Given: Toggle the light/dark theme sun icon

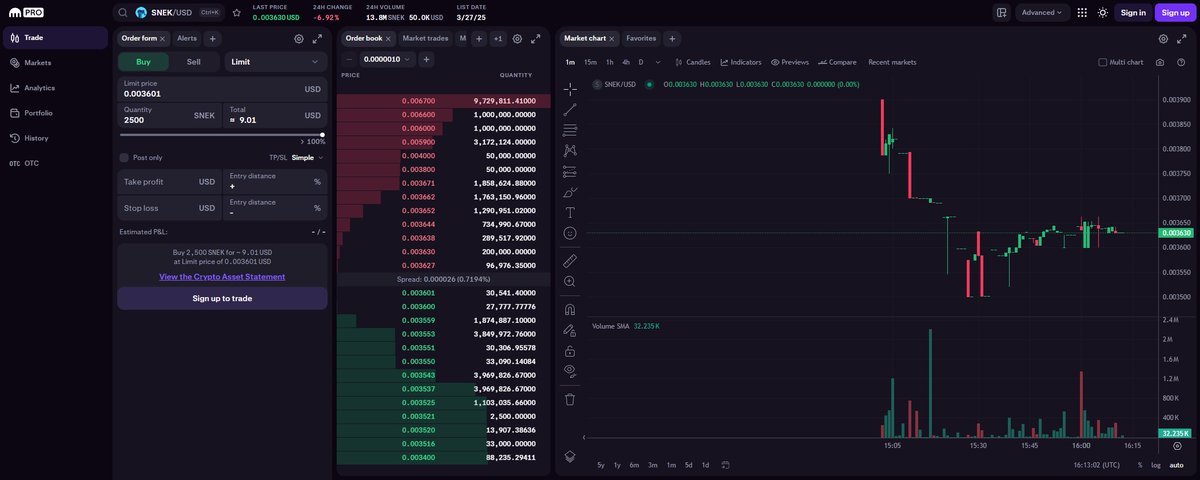Looking at the screenshot, I should point(1102,13).
